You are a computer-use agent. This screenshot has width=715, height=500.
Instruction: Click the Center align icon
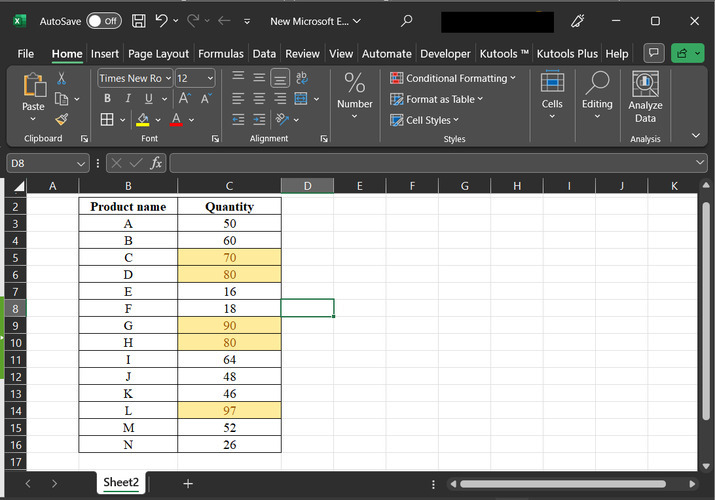pyautogui.click(x=259, y=99)
